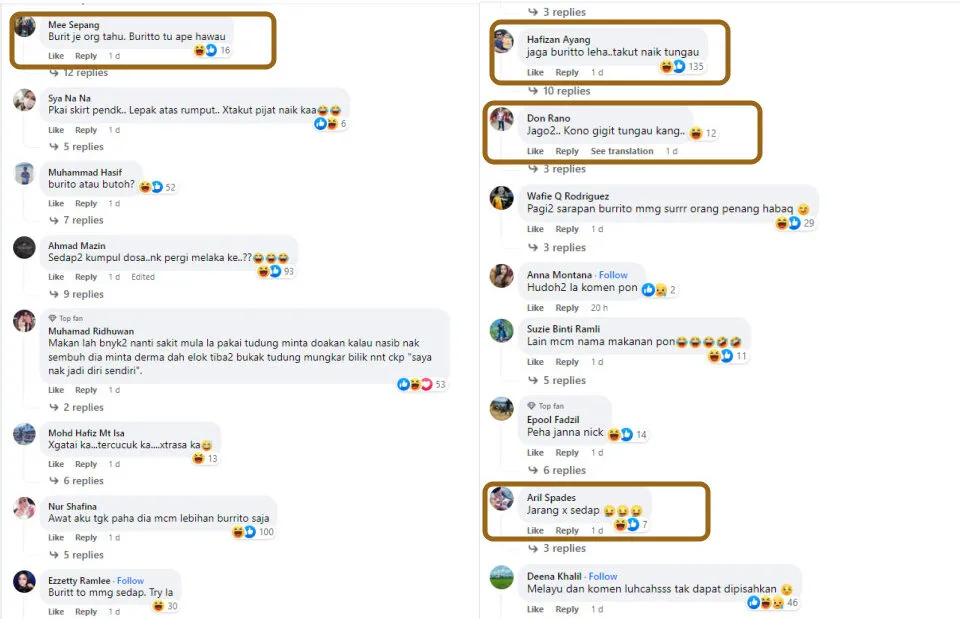Expand 10 replies under Hafizan Ayang
Screen dimensions: 960x619
point(566,91)
